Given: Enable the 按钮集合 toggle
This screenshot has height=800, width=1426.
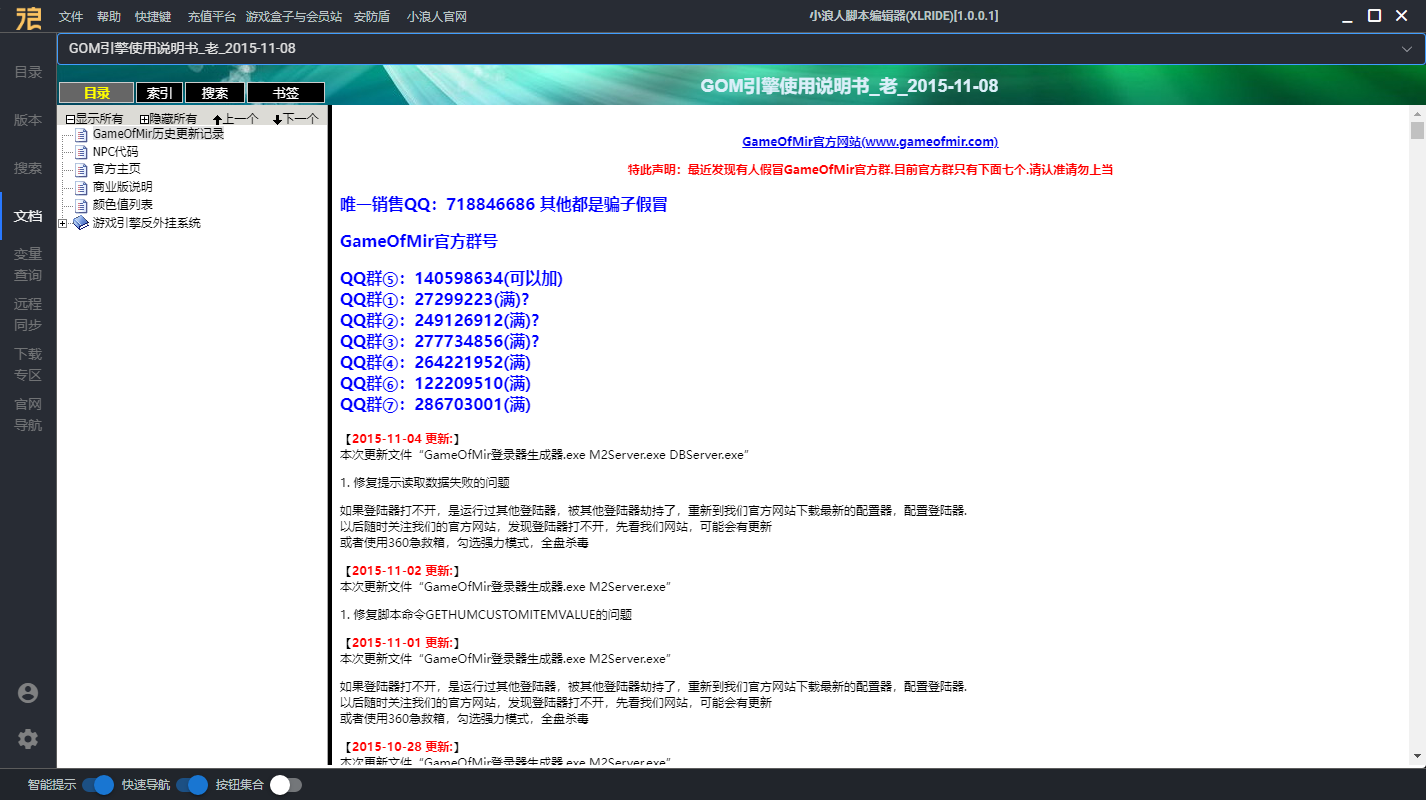Looking at the screenshot, I should point(285,785).
